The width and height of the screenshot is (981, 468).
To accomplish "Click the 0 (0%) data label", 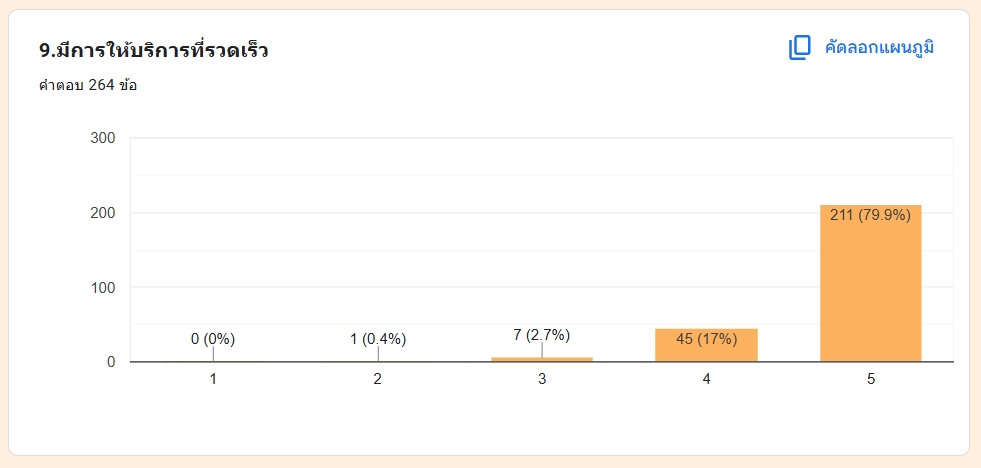I will [213, 339].
